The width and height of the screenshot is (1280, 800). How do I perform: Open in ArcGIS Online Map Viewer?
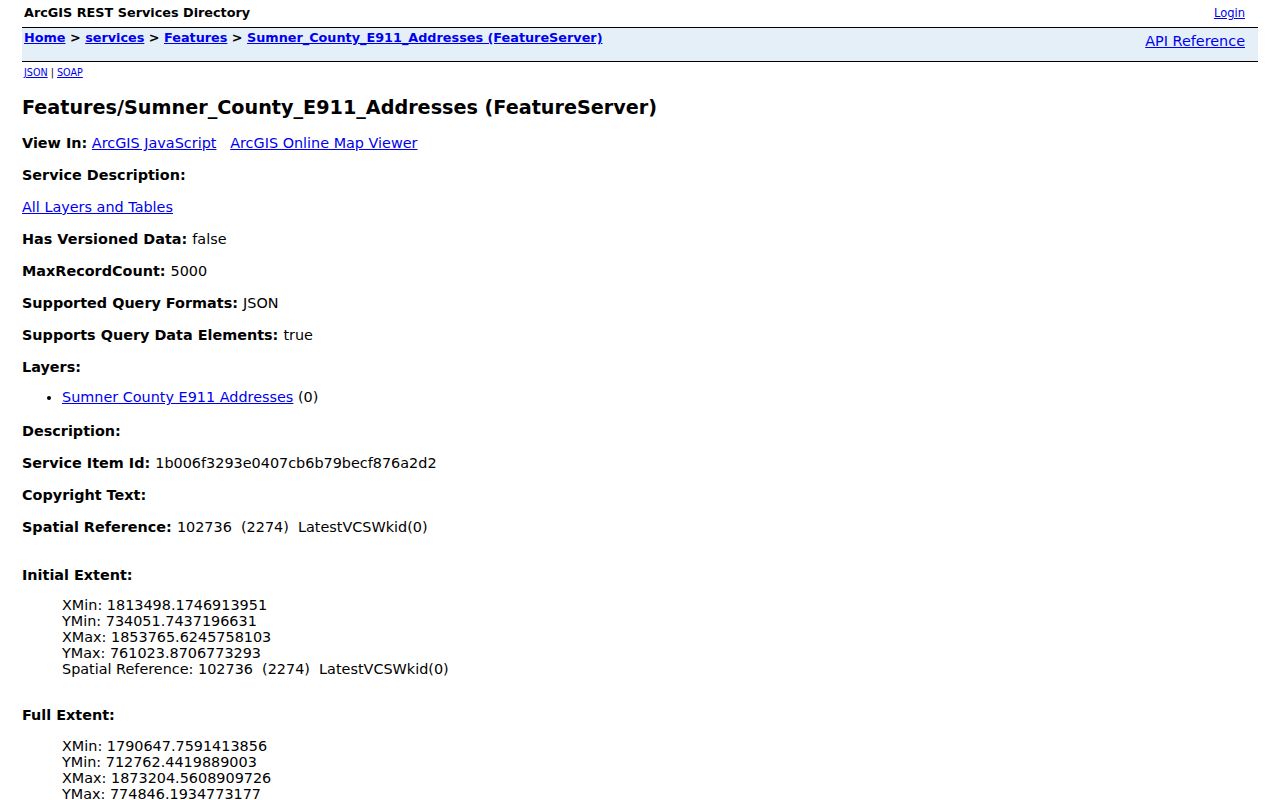324,143
